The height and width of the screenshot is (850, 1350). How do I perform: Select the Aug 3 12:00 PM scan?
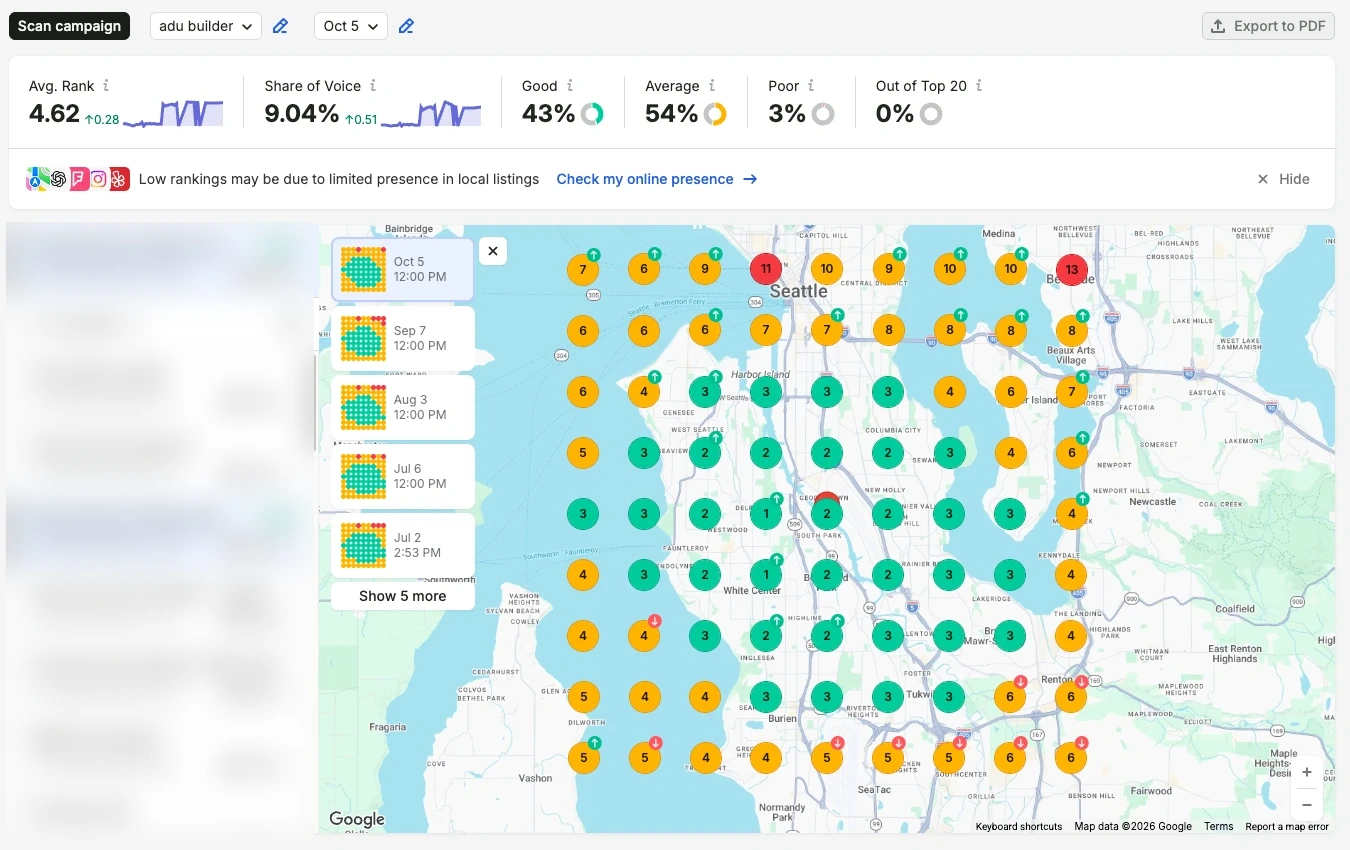403,407
